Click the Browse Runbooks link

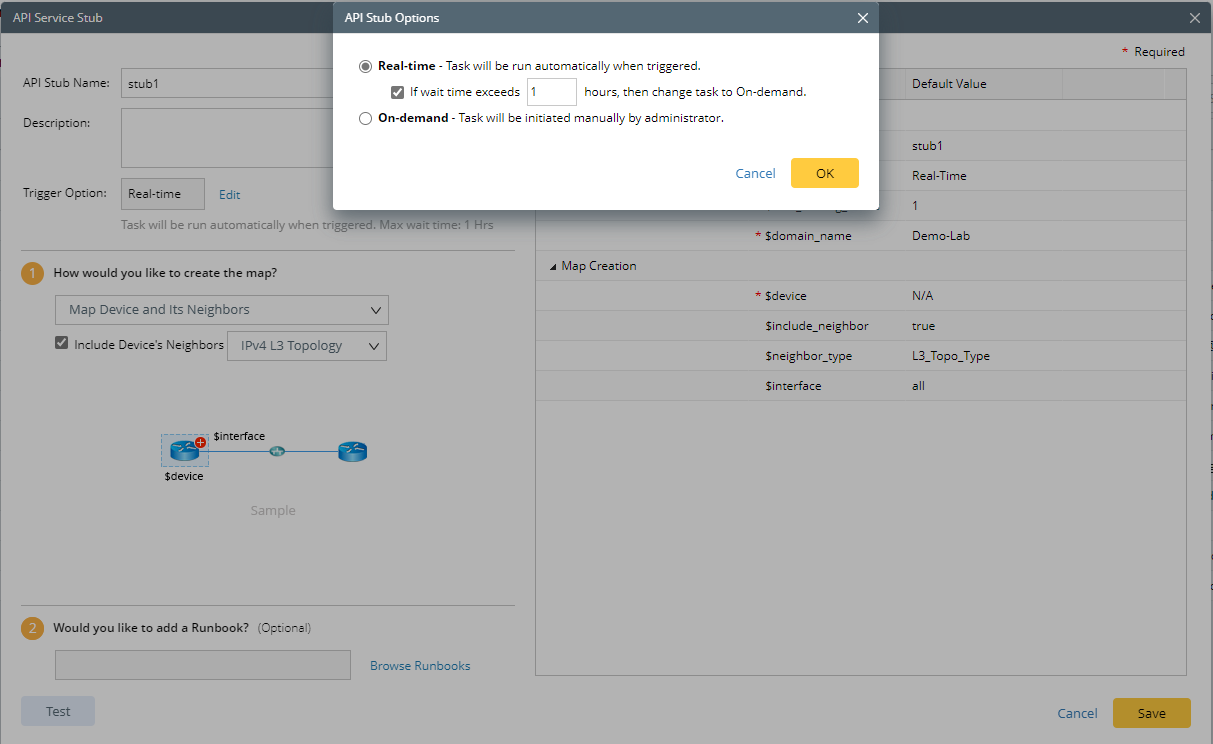[x=420, y=665]
